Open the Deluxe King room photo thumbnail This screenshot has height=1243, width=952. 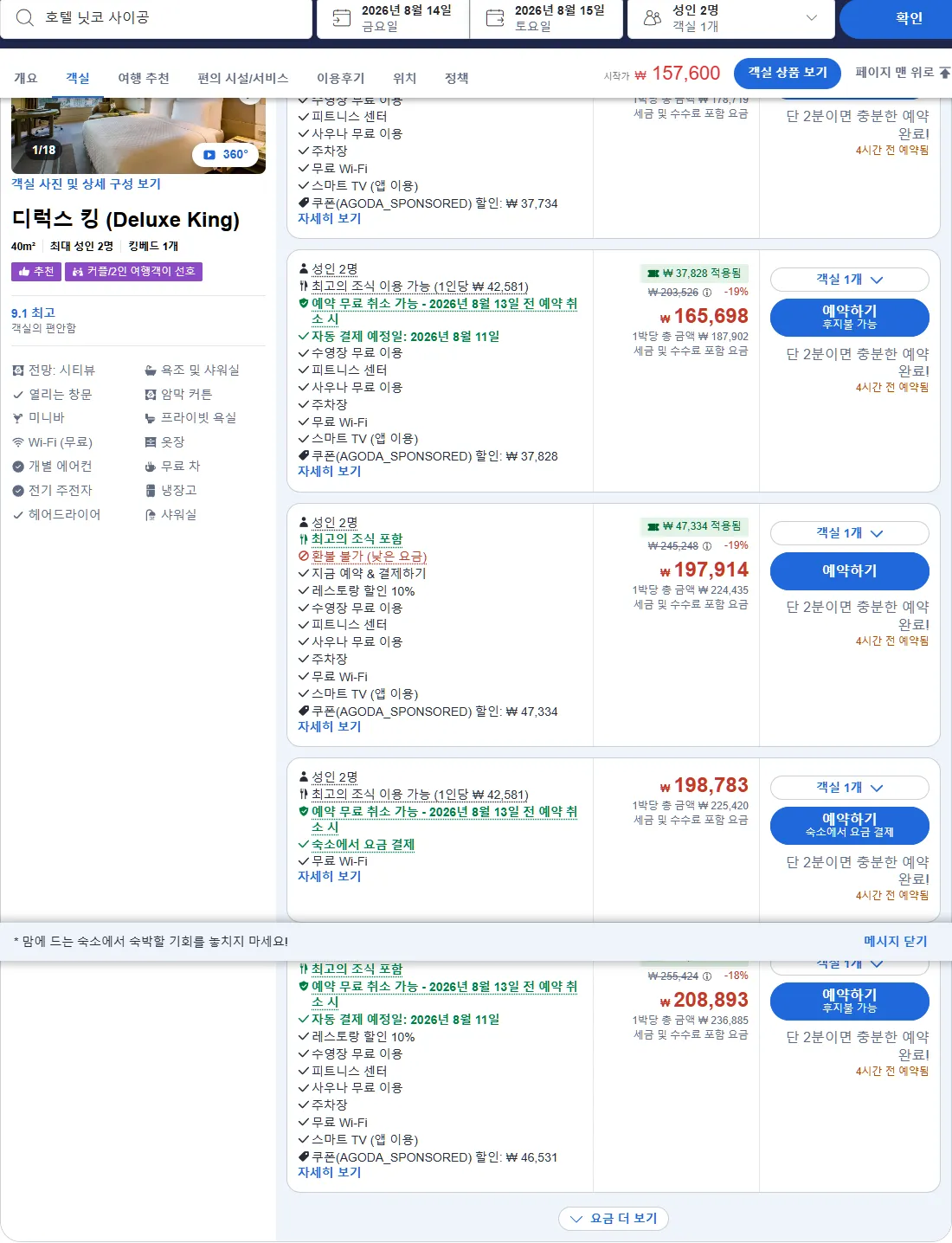click(x=138, y=136)
